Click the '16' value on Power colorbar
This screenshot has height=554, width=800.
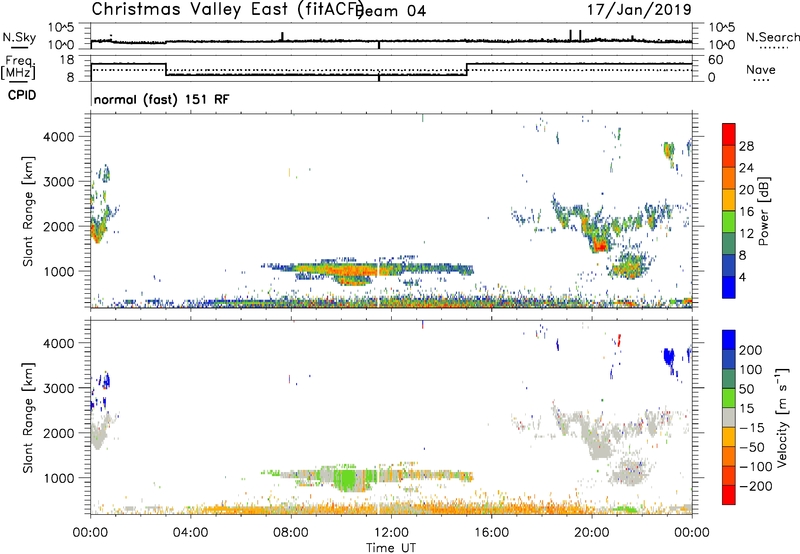click(x=746, y=212)
